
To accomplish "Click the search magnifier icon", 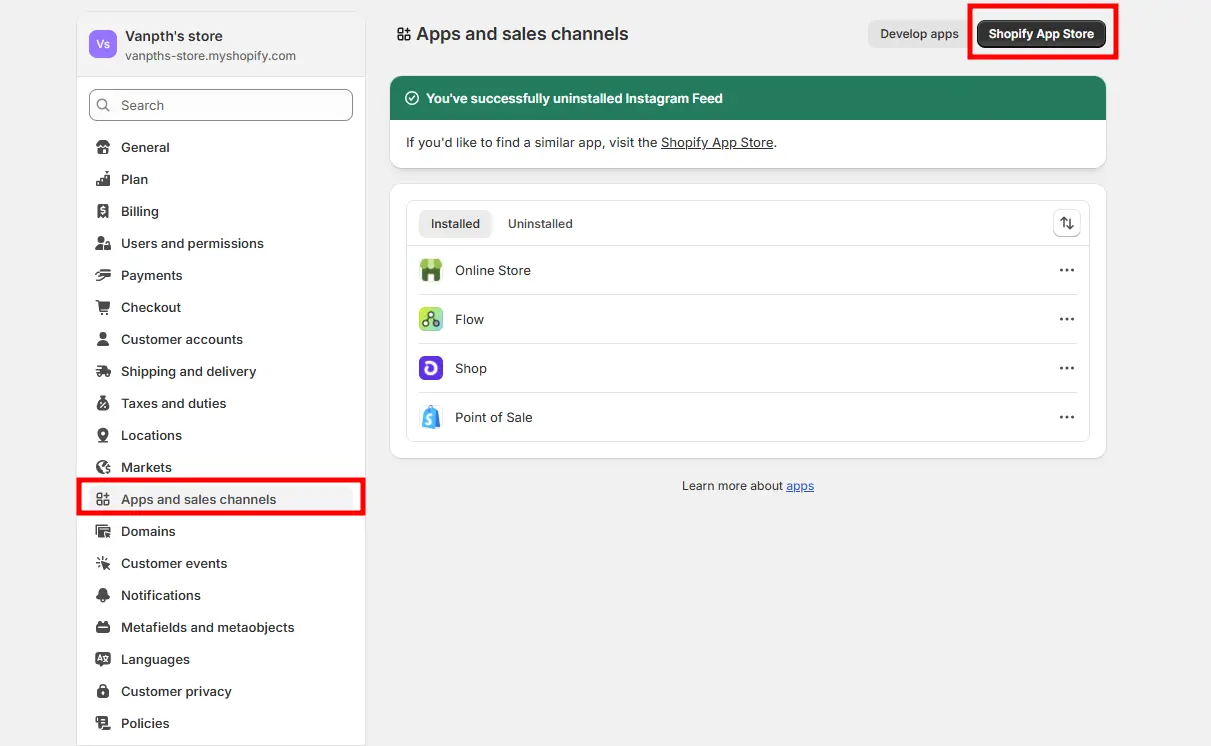I will (105, 105).
